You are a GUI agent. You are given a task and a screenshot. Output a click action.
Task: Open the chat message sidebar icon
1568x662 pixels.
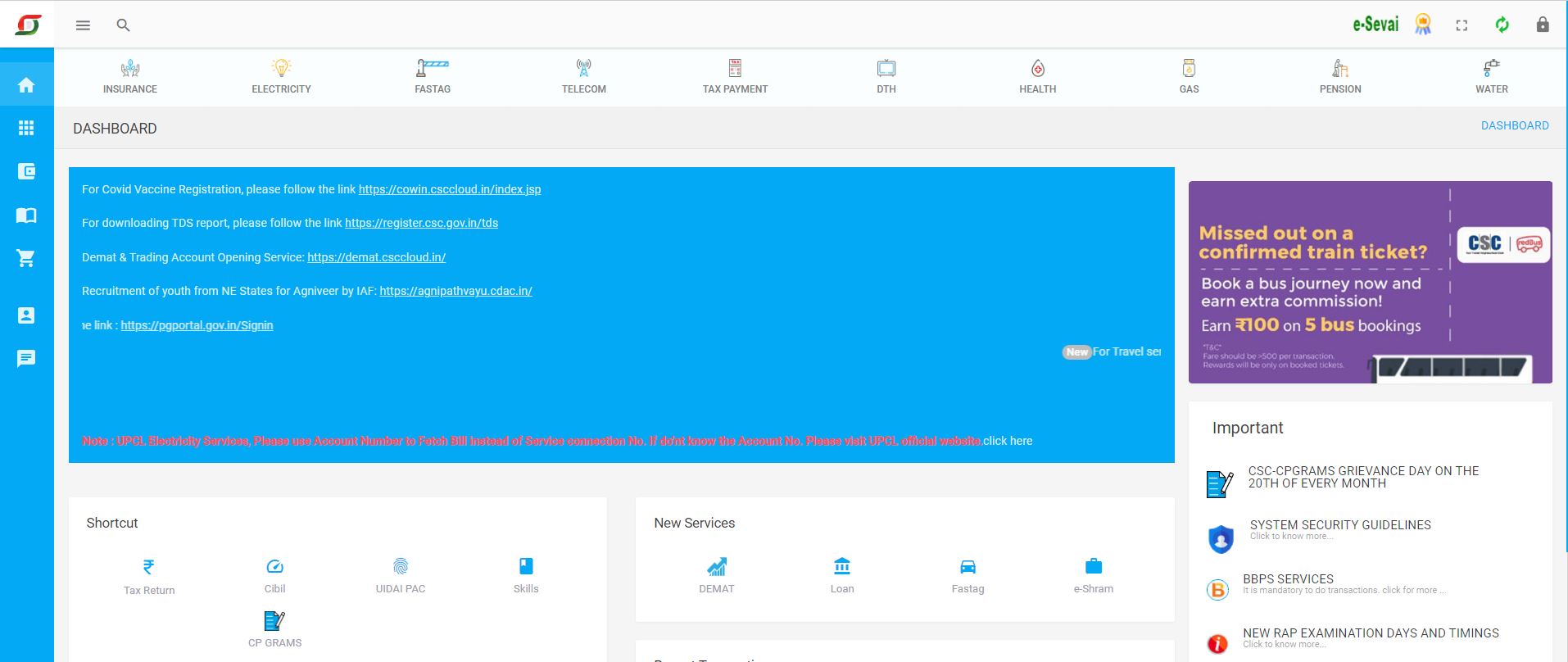[x=26, y=358]
